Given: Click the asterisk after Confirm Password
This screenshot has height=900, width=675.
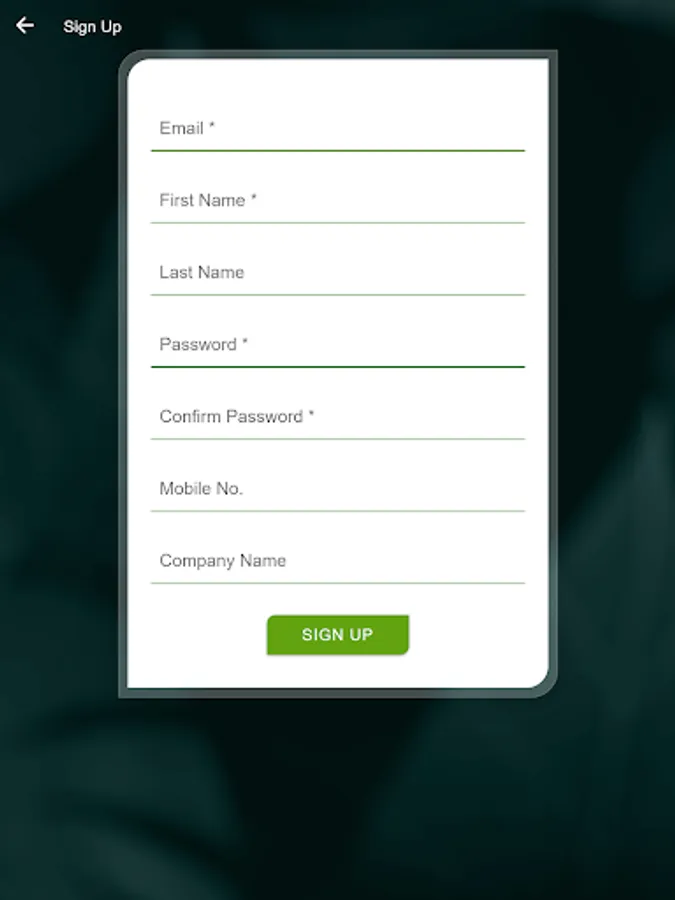Looking at the screenshot, I should coord(311,413).
